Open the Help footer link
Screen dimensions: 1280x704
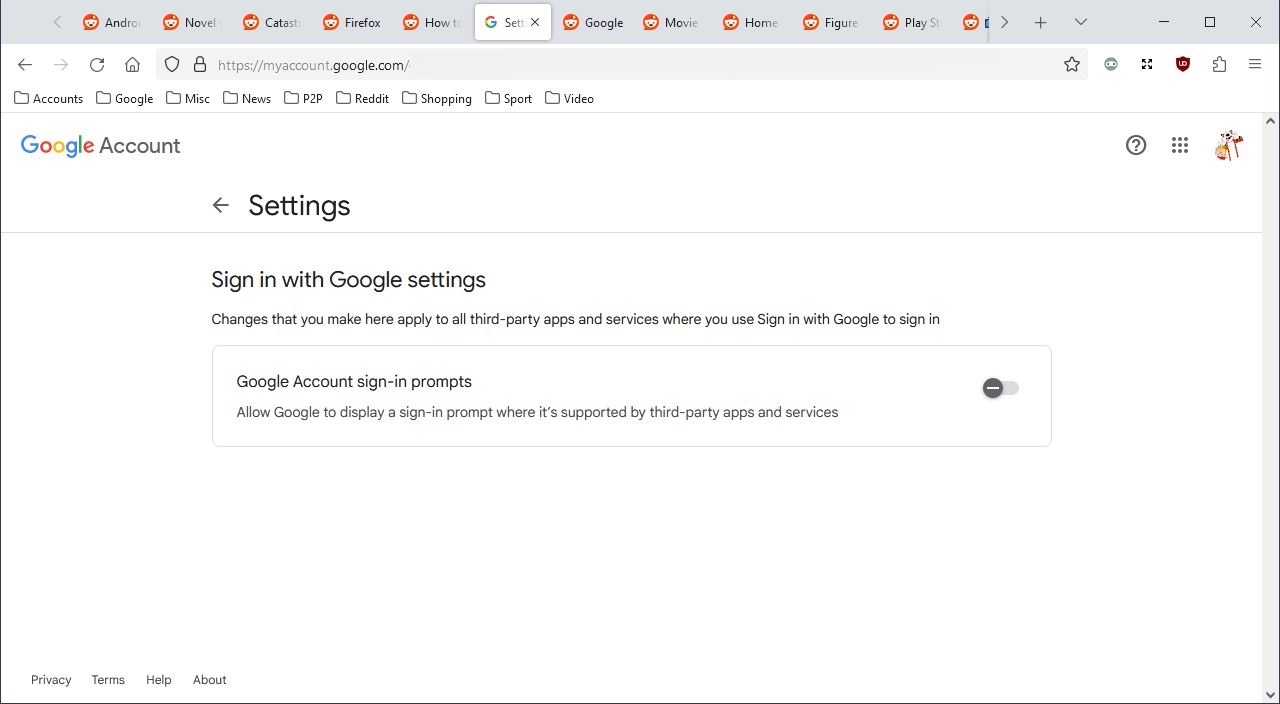click(159, 680)
